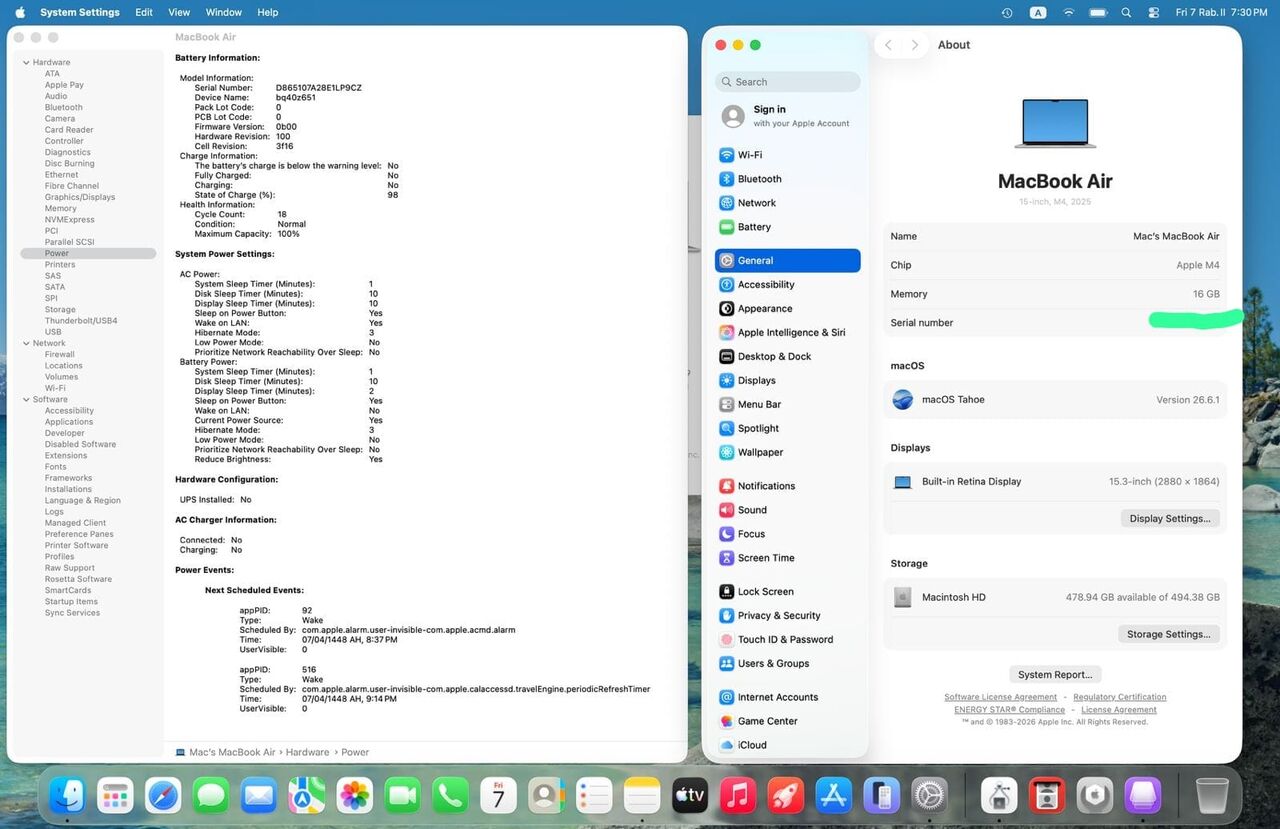Open Accessibility in the System Settings sidebar
This screenshot has height=829, width=1280.
pos(787,284)
